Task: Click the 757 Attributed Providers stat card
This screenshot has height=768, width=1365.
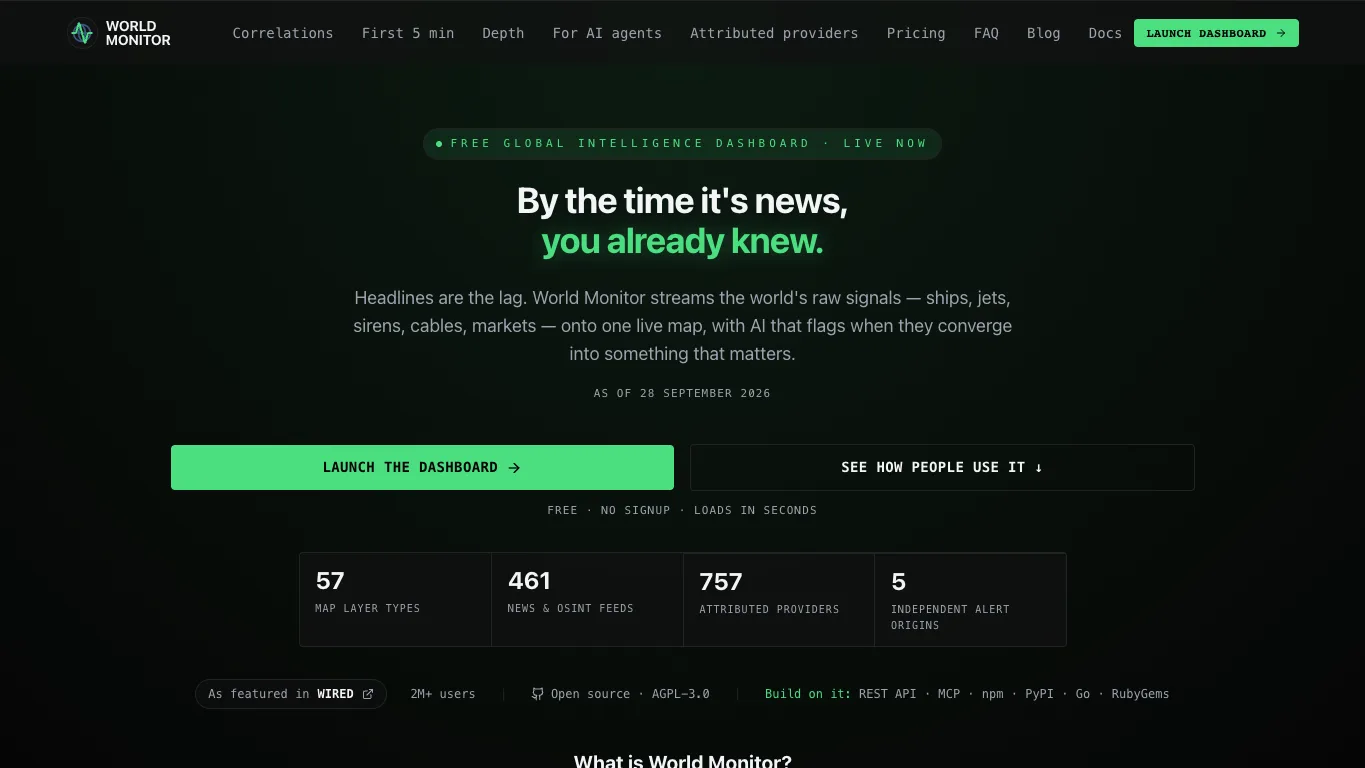Action: pos(779,599)
